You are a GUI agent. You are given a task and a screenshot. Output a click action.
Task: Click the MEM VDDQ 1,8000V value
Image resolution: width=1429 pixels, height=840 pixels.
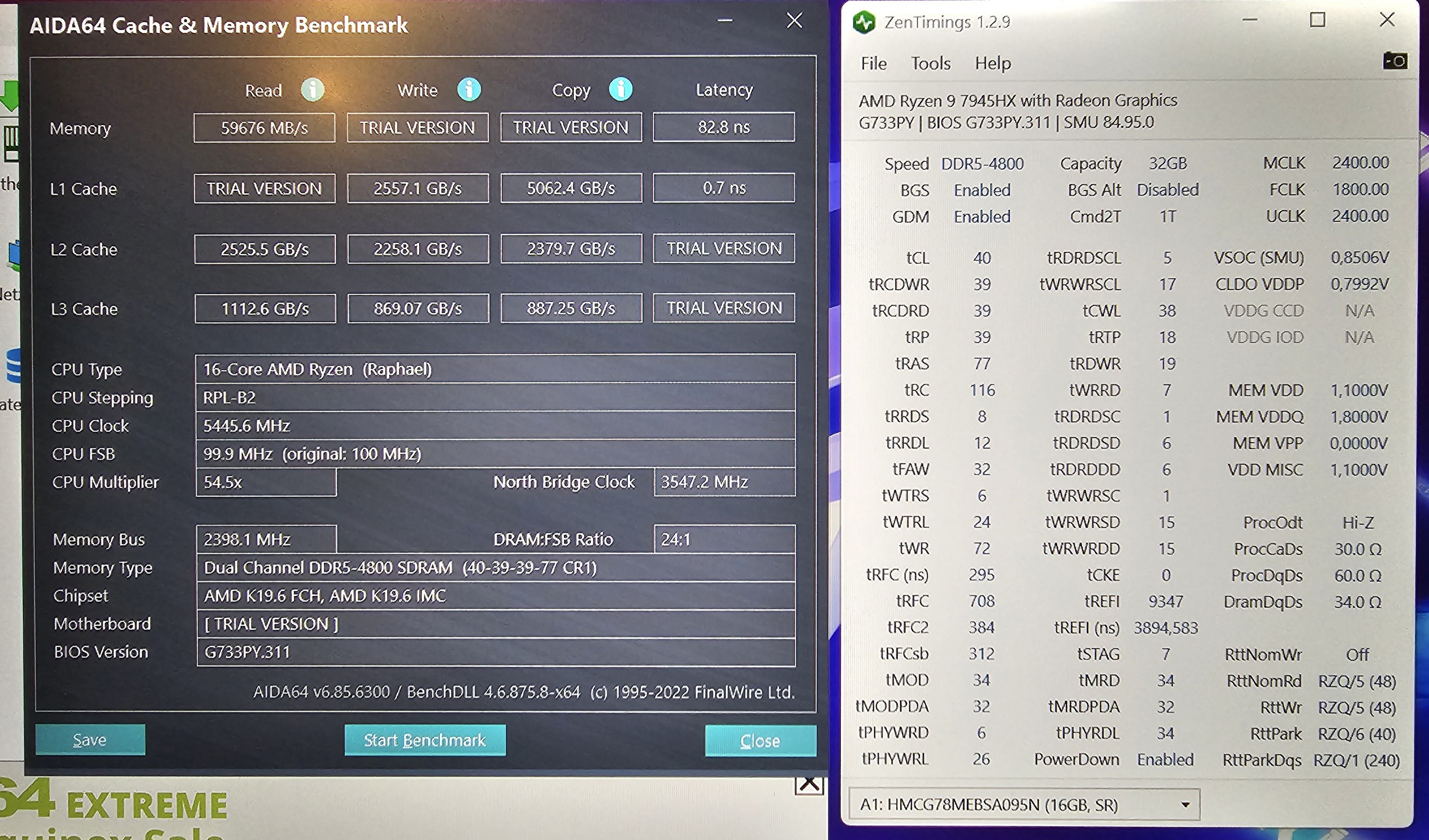click(x=1359, y=417)
